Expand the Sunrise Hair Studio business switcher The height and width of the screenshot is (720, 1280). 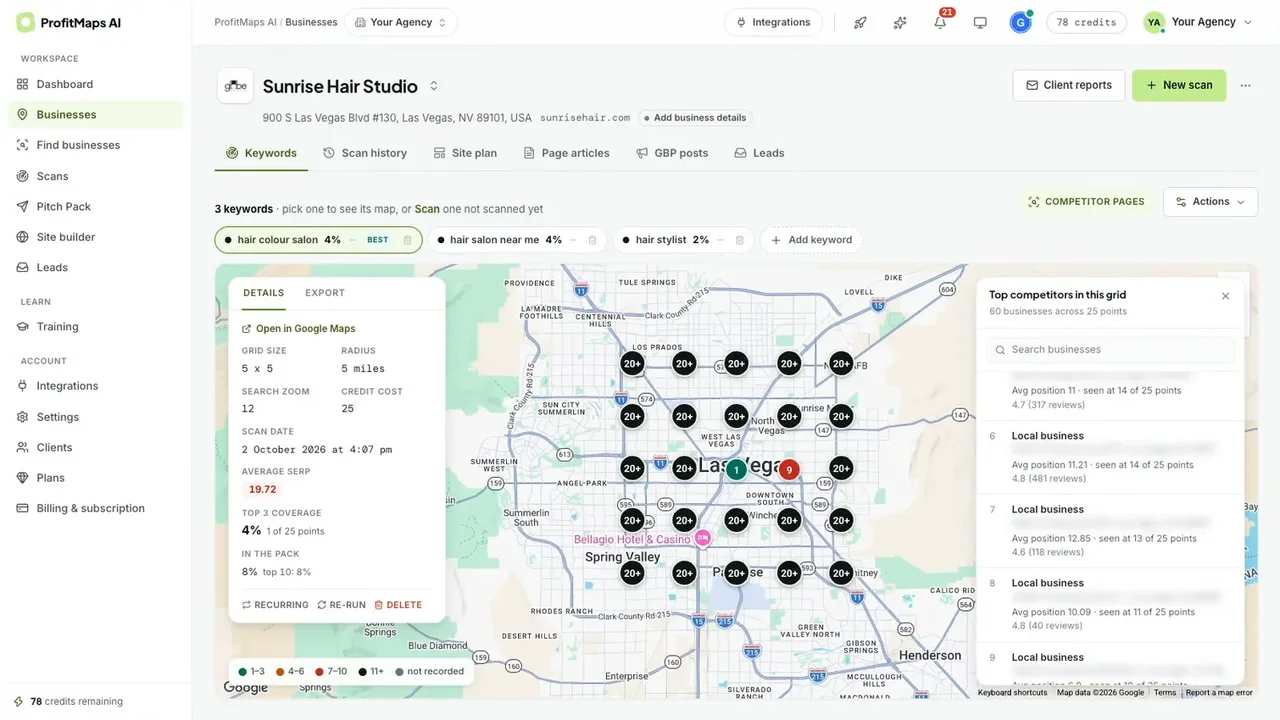pyautogui.click(x=434, y=86)
